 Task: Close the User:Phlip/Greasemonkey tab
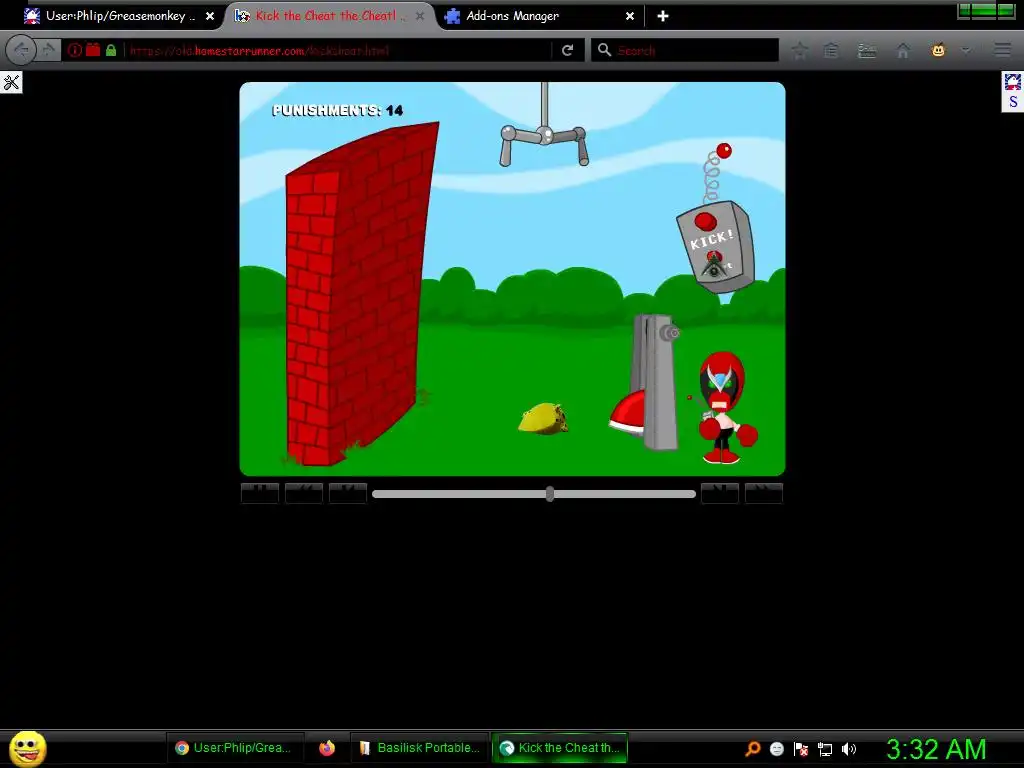tap(210, 16)
